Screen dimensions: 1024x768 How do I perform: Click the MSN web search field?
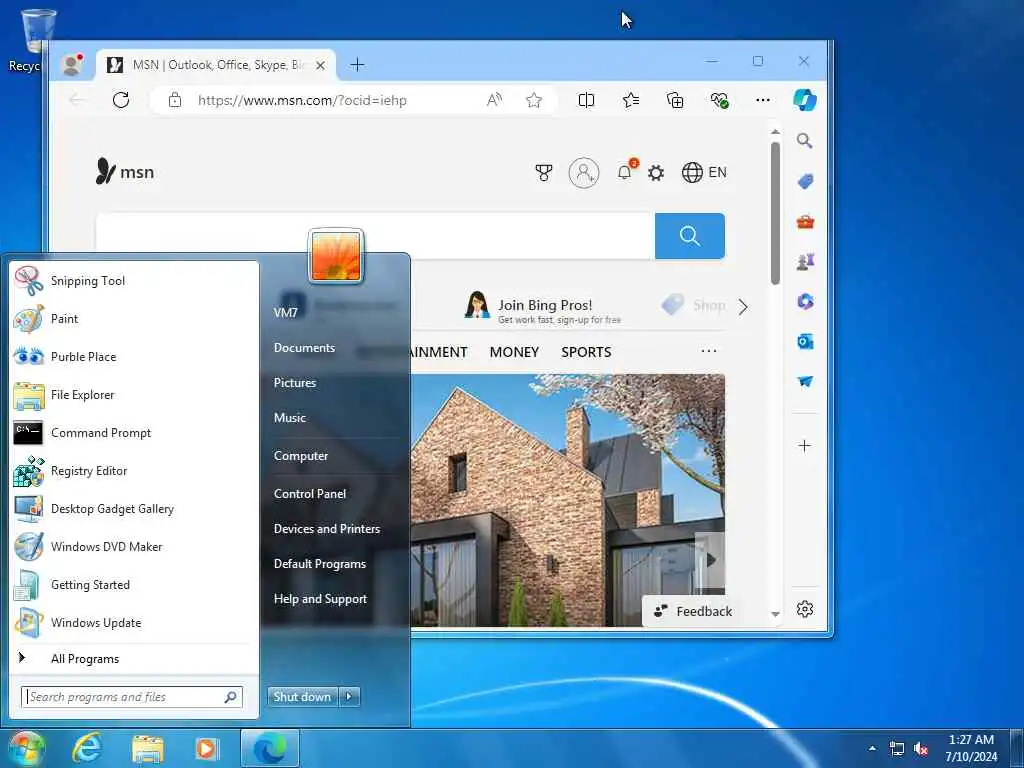pyautogui.click(x=374, y=236)
